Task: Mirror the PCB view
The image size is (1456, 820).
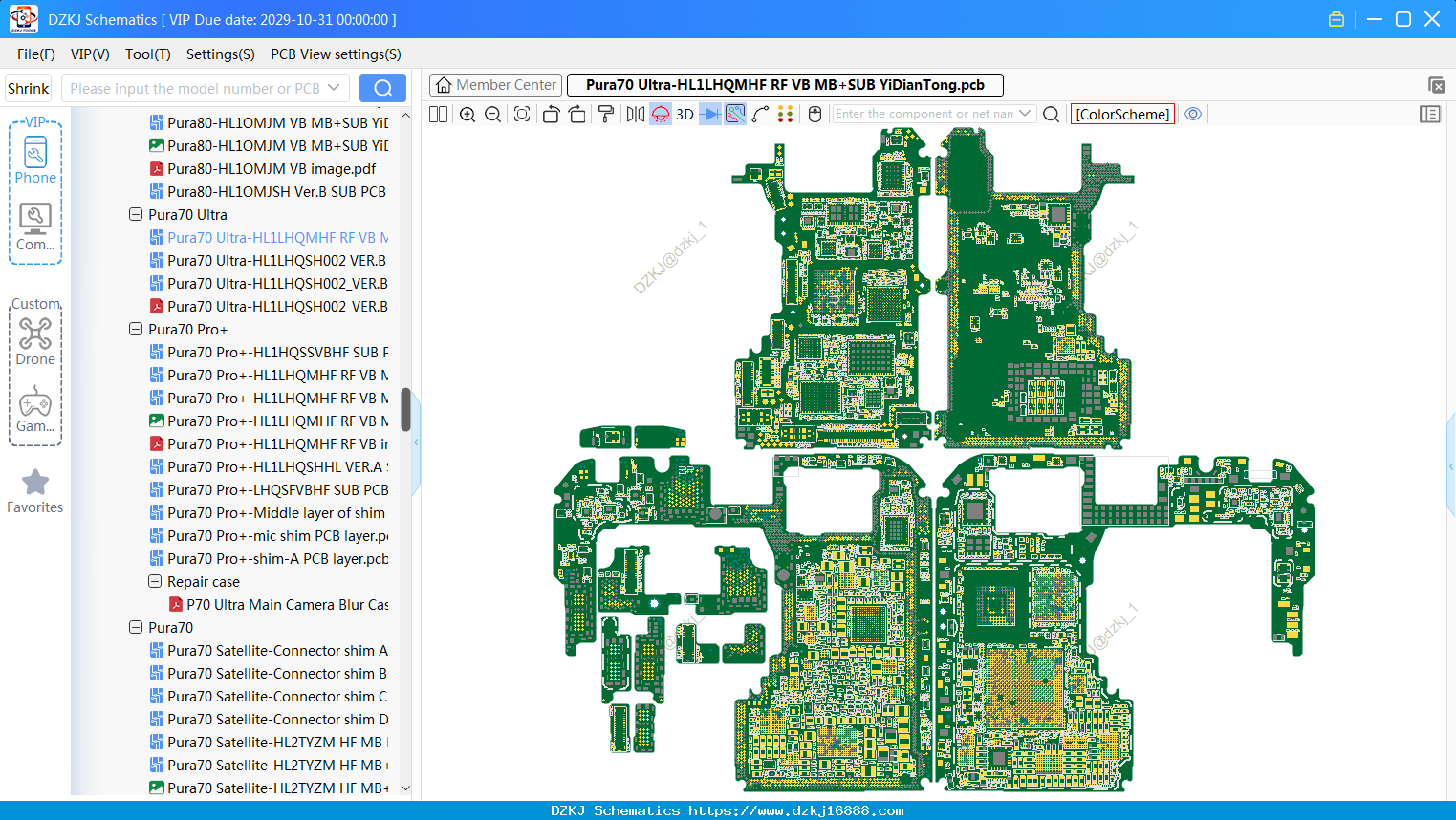Action: (x=635, y=114)
